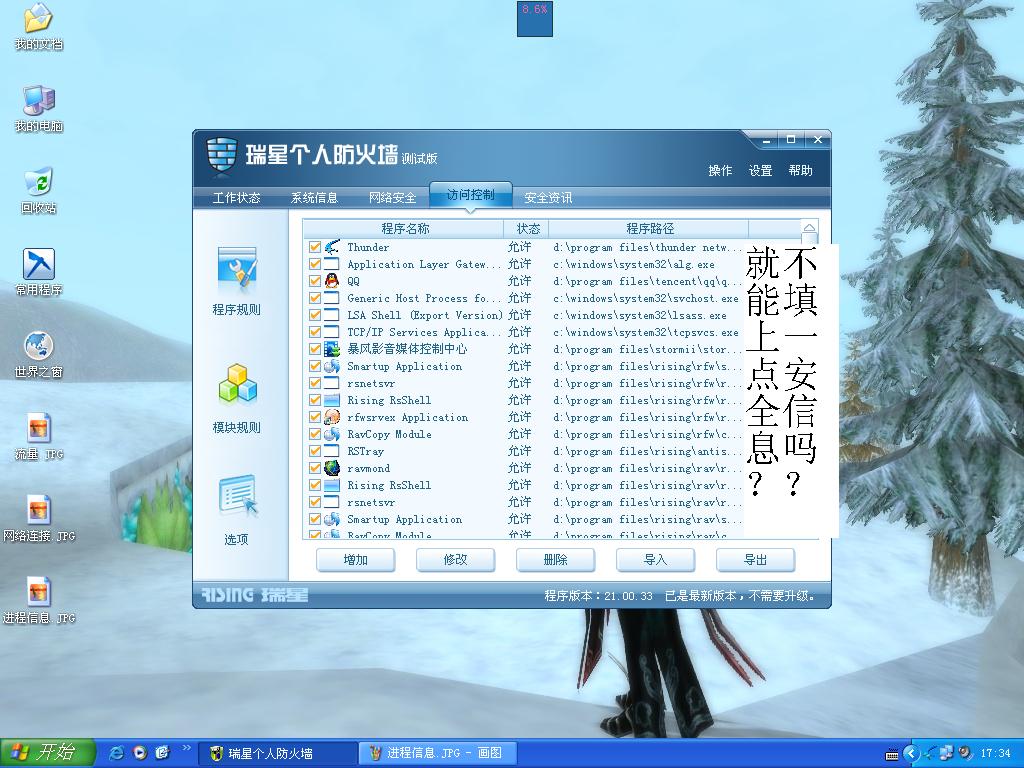Click scrollbar up arrow in rules list

[x=809, y=228]
